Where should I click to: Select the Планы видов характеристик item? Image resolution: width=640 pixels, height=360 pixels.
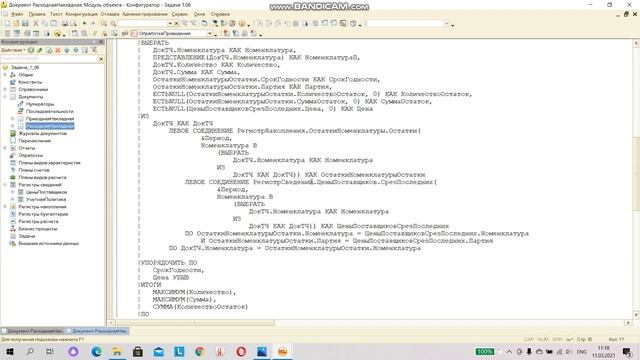pyautogui.click(x=49, y=163)
